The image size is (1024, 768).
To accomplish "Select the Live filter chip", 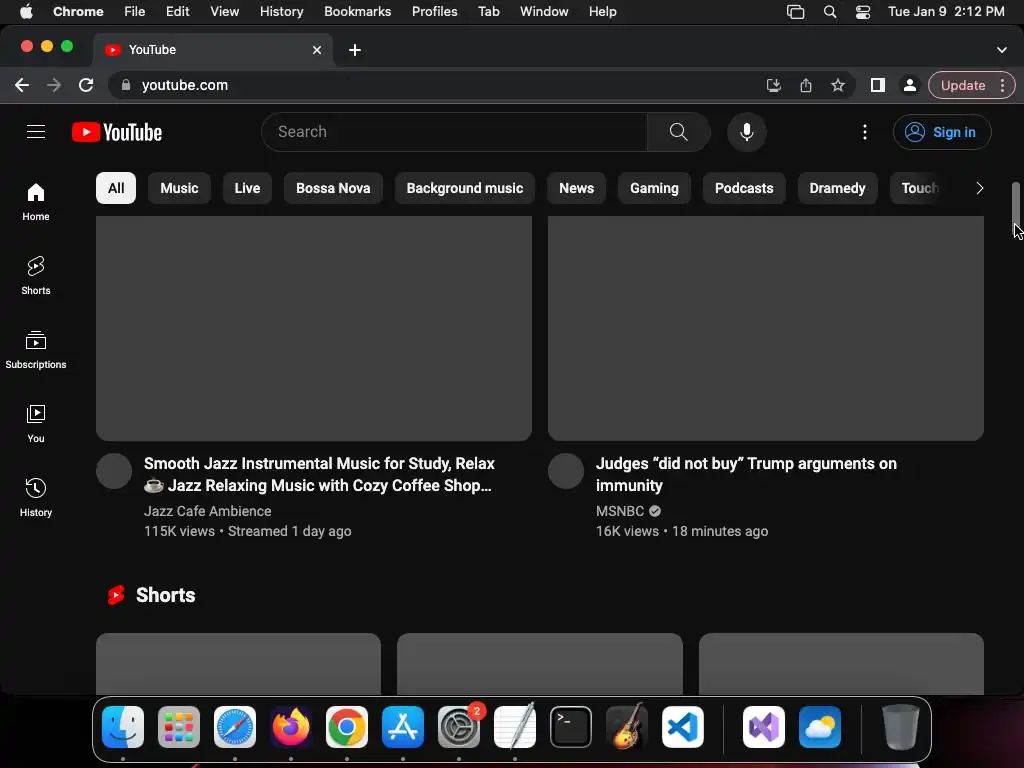I will pos(247,188).
